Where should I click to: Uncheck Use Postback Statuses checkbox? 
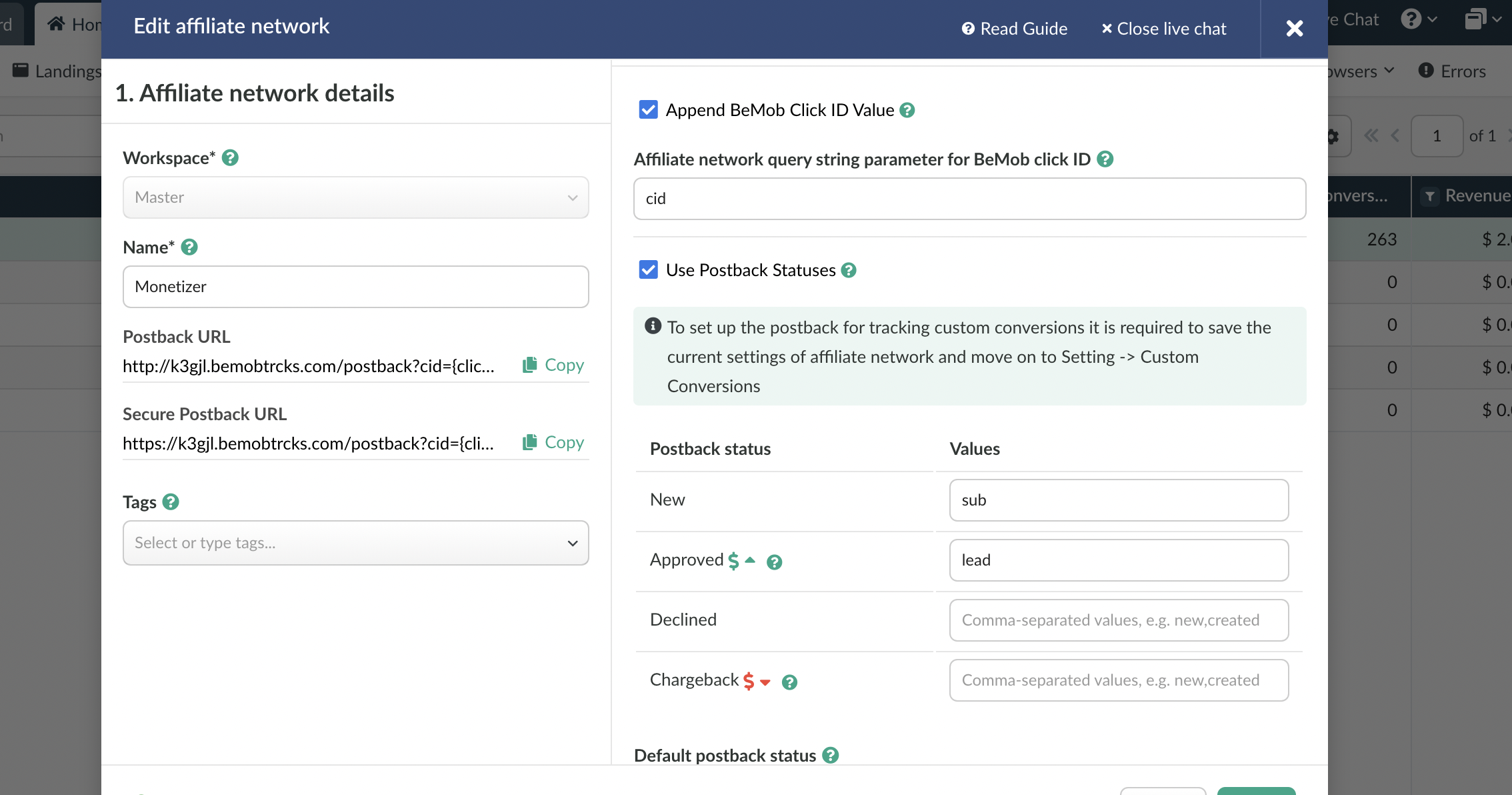(x=648, y=269)
